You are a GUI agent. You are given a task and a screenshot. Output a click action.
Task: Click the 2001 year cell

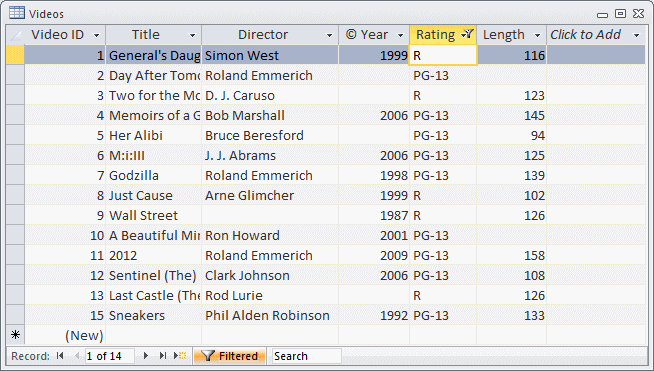[x=374, y=236]
